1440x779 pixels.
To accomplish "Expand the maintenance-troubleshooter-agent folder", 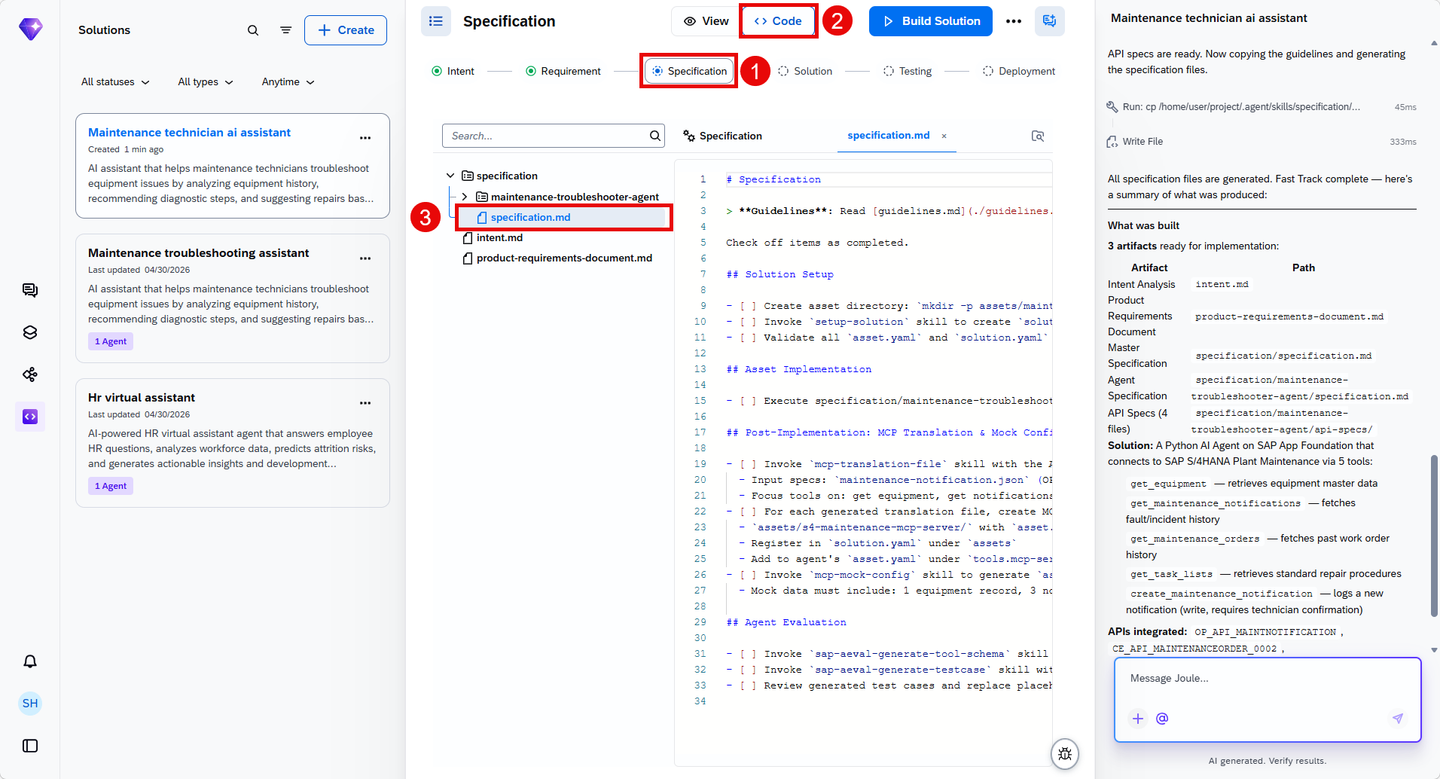I will [464, 197].
